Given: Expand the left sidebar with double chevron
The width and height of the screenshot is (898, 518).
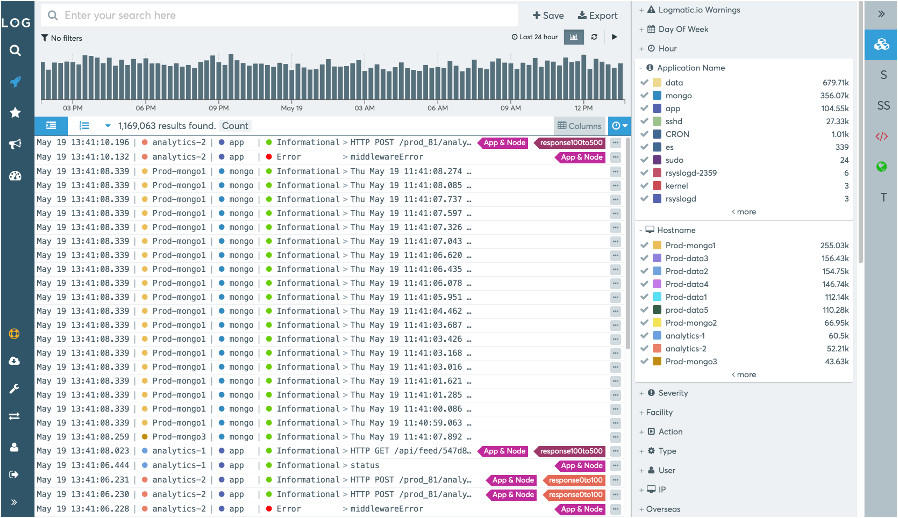Looking at the screenshot, I should tap(14, 503).
